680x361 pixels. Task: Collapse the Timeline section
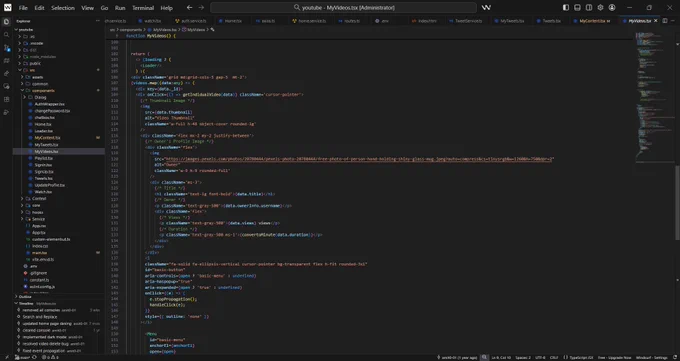pos(59,303)
